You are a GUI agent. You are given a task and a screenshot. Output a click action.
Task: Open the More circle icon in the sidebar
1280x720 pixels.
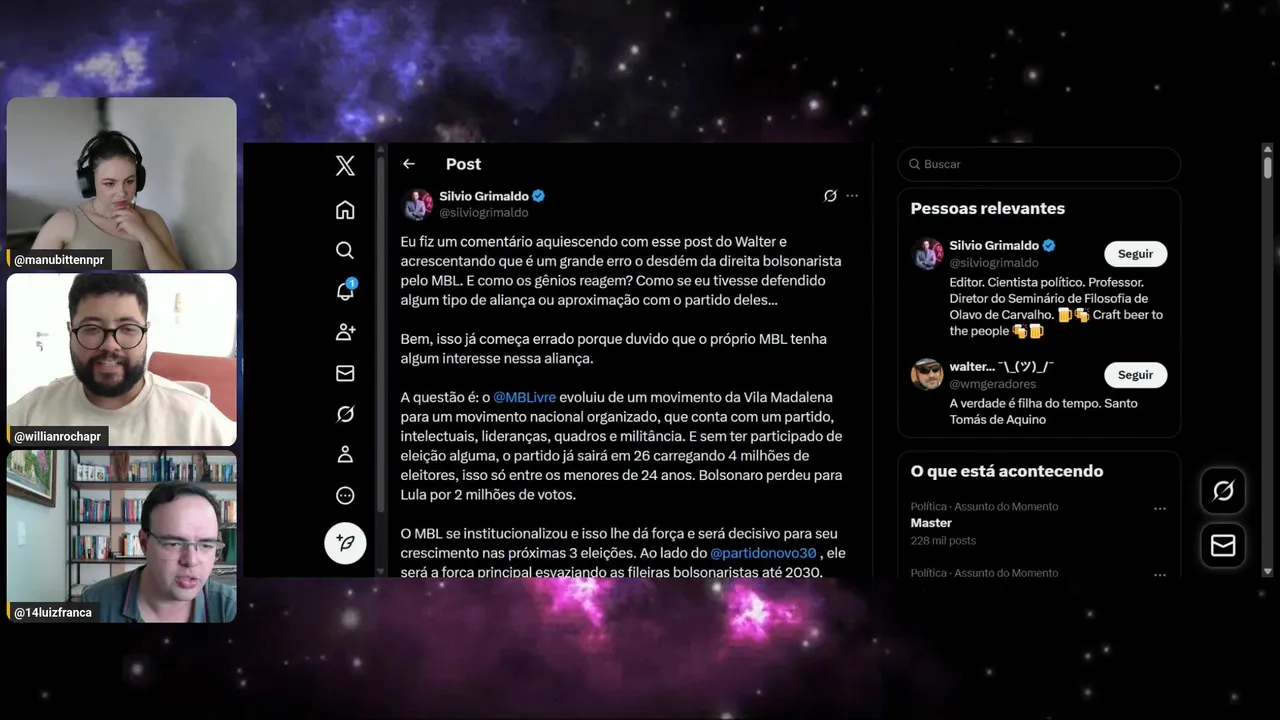point(345,495)
